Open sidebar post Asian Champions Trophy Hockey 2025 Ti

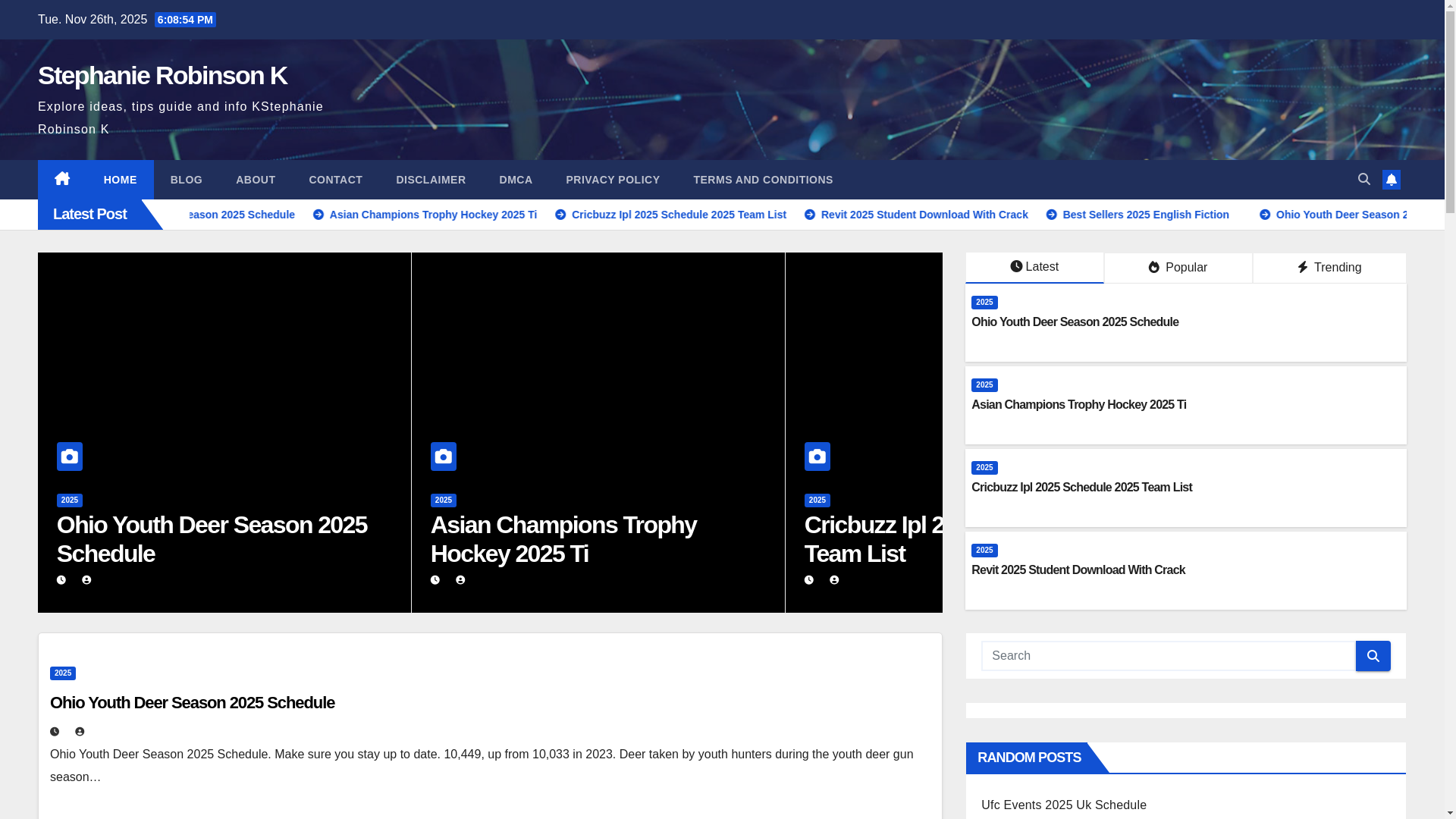[x=1078, y=405]
